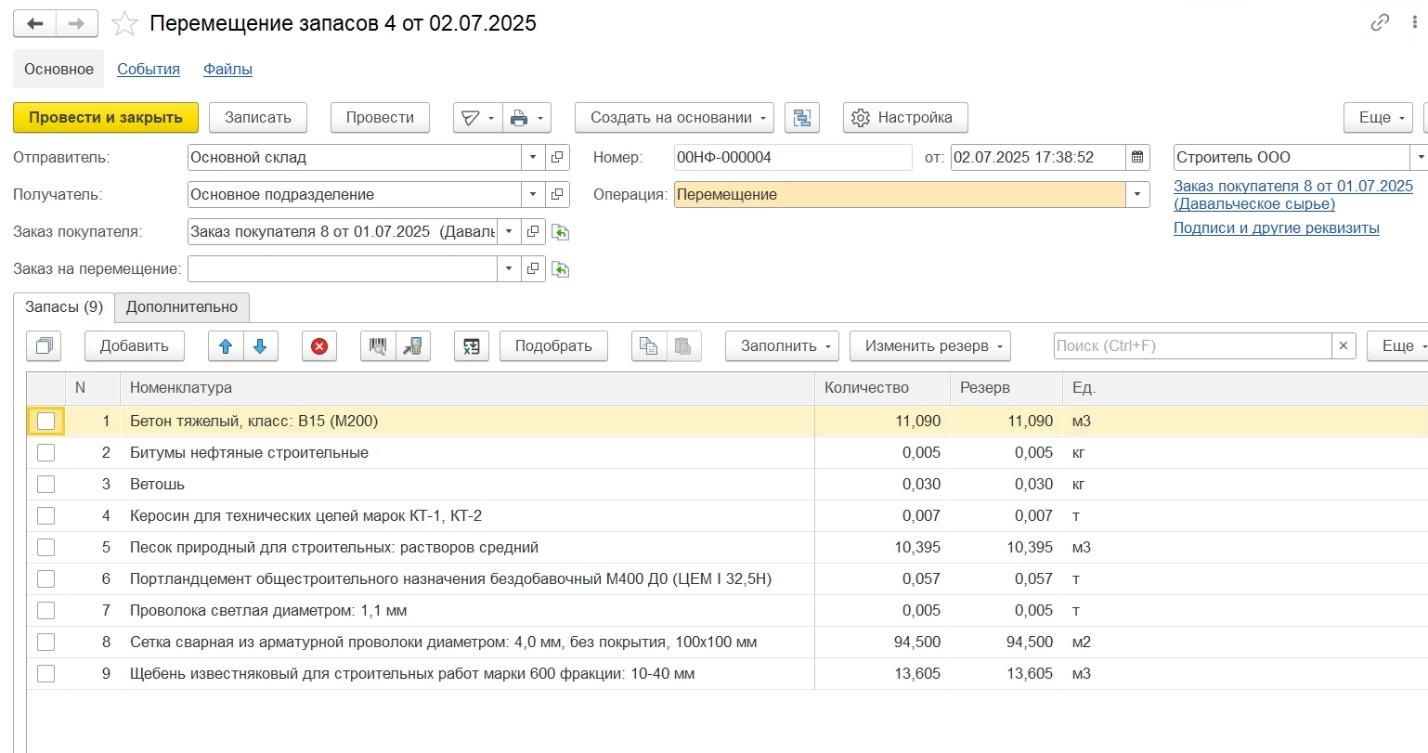Open the Операция dropdown arrow
This screenshot has height=753, width=1428.
point(1137,195)
